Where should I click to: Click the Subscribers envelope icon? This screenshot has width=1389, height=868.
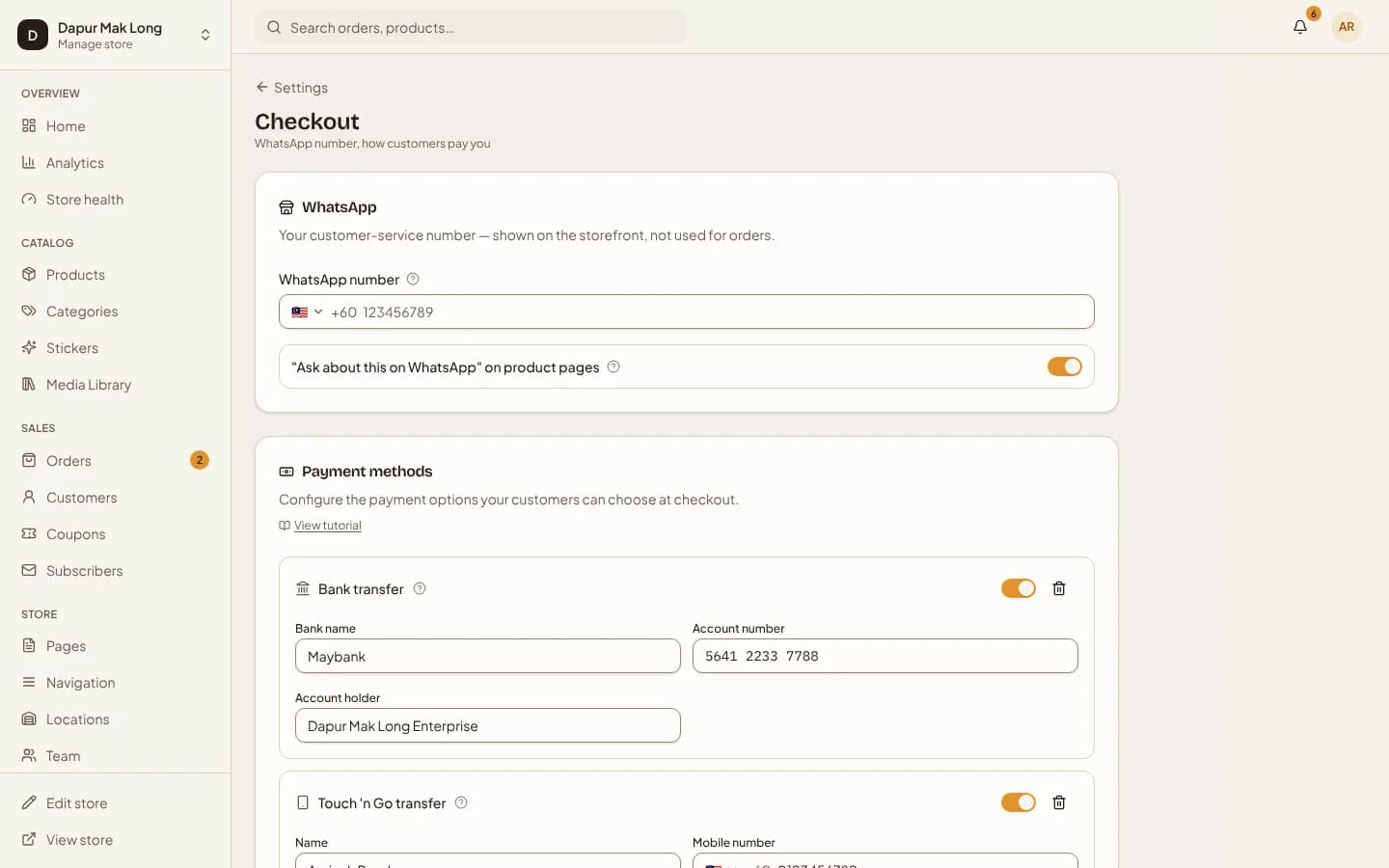[29, 570]
